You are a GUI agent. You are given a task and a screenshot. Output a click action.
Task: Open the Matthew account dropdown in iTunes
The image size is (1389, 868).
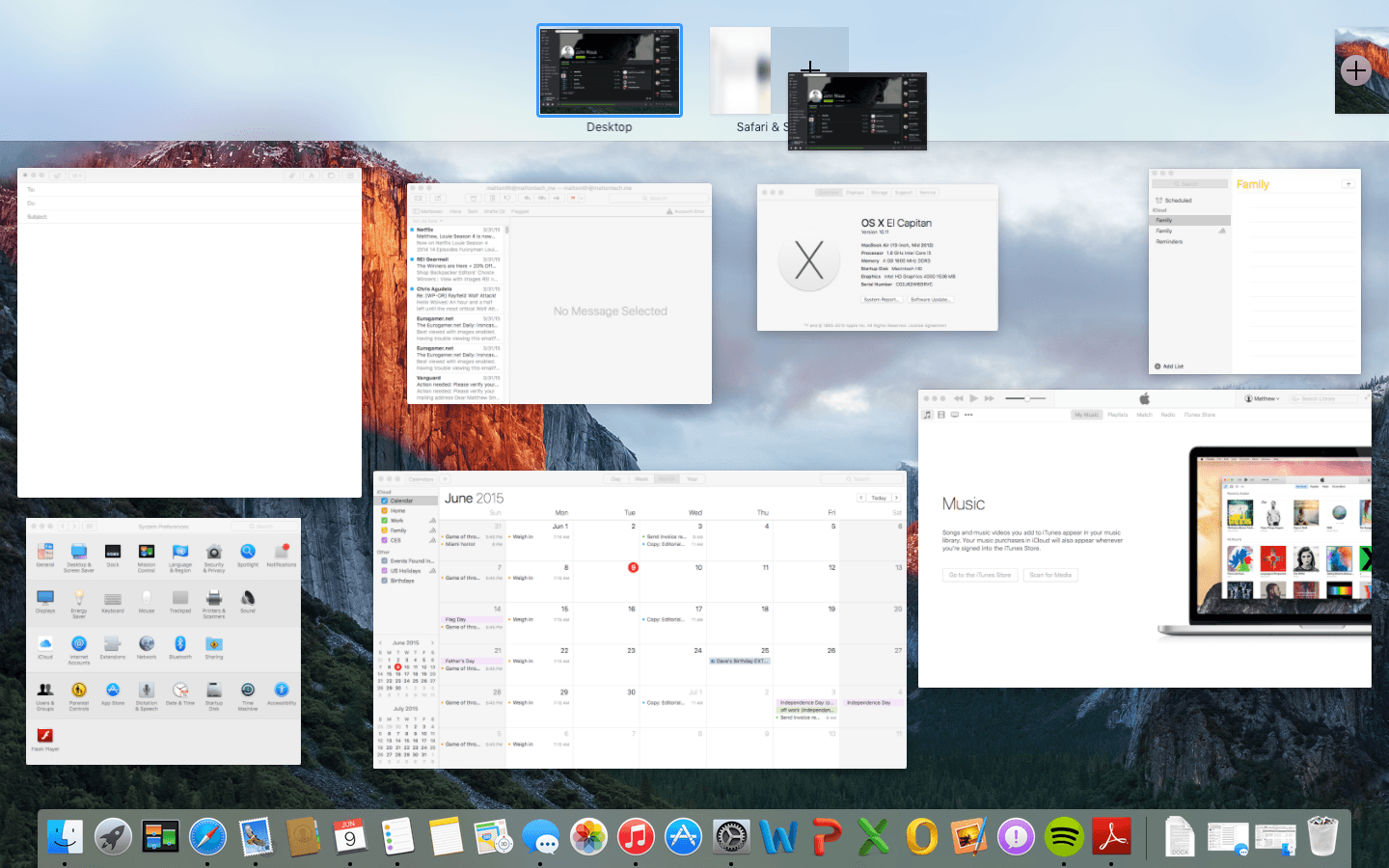(x=1263, y=398)
